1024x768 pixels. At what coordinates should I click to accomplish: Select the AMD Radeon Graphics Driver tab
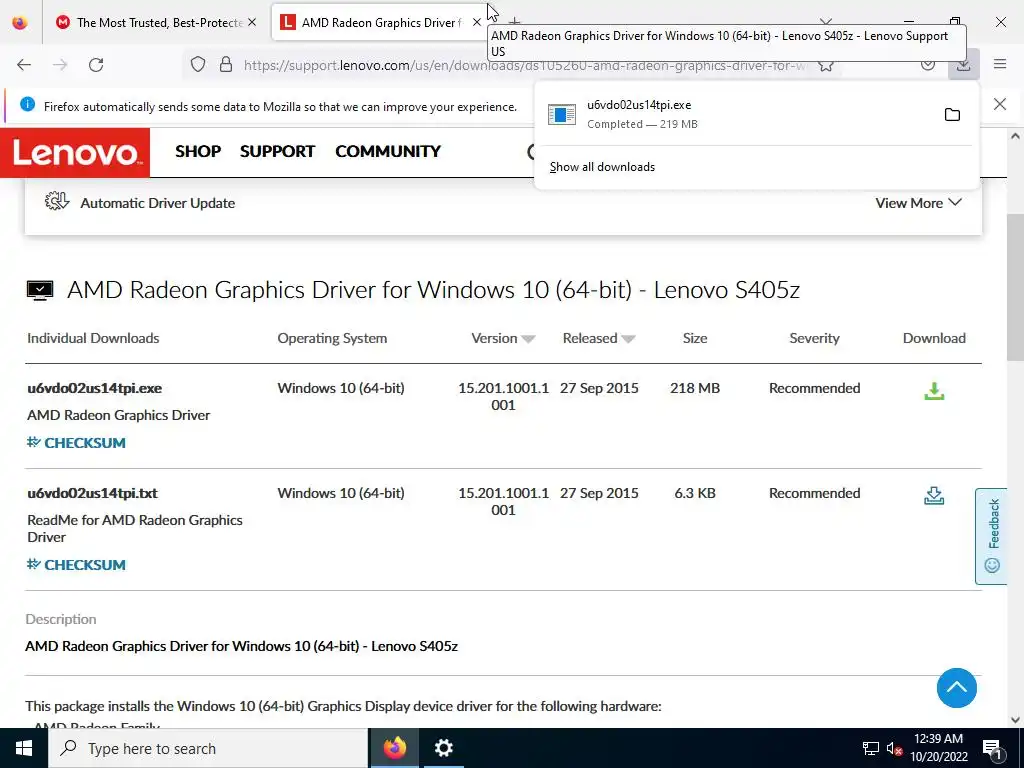[381, 22]
